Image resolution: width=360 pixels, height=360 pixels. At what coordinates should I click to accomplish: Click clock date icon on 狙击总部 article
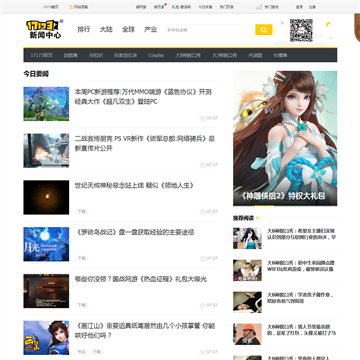(x=202, y=165)
